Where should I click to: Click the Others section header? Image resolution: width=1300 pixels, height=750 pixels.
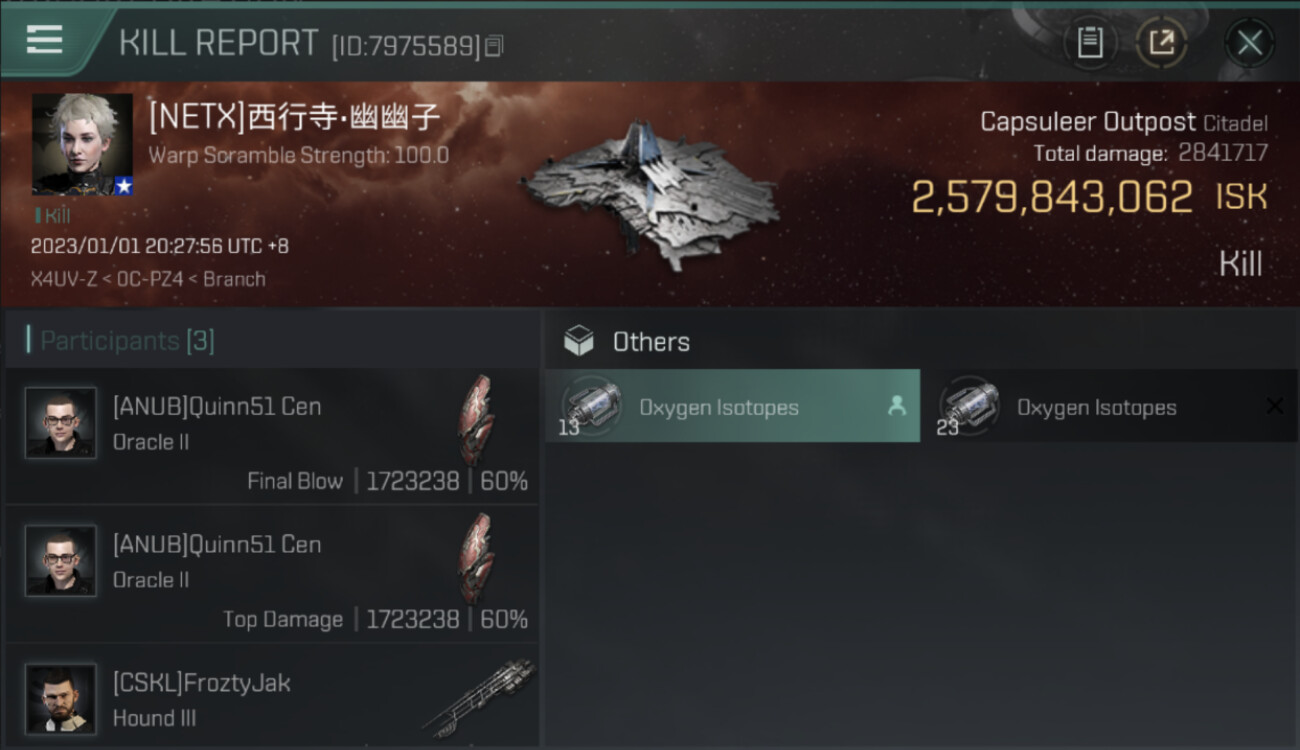click(651, 342)
